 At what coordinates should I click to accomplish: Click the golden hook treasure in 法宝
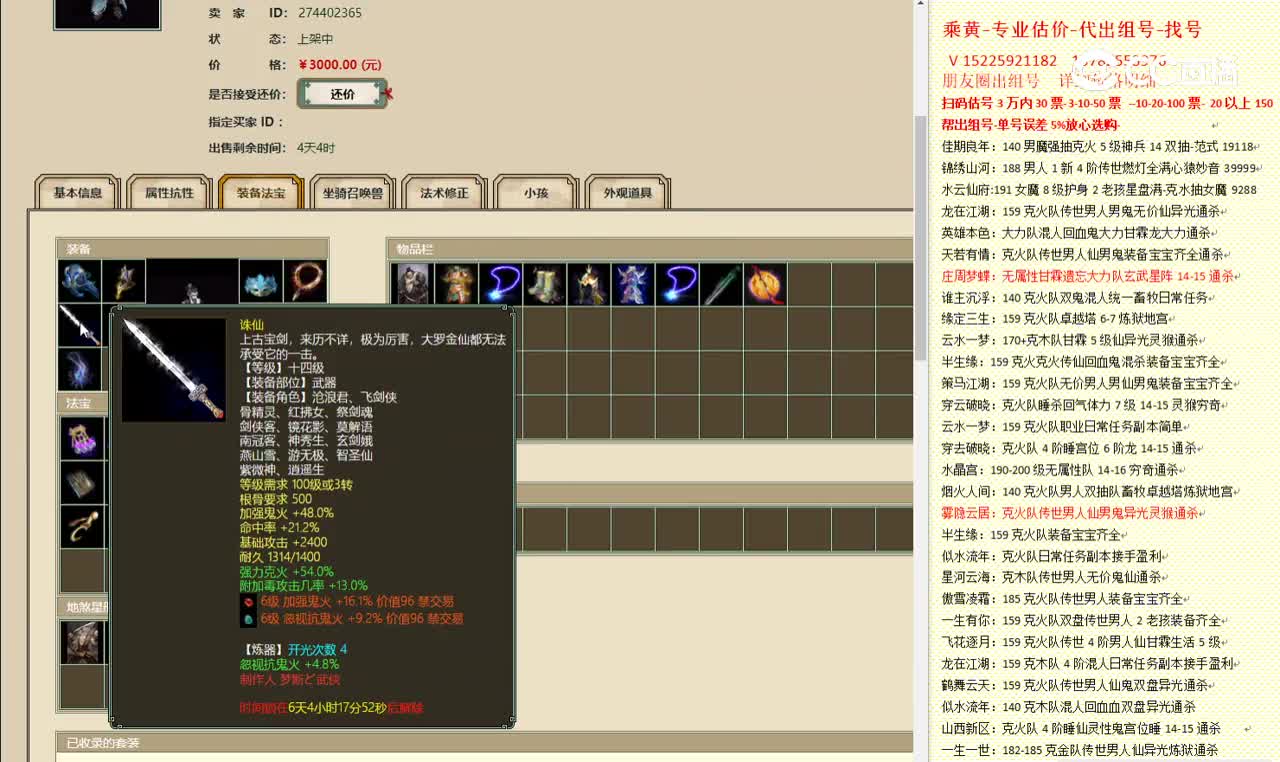click(82, 527)
